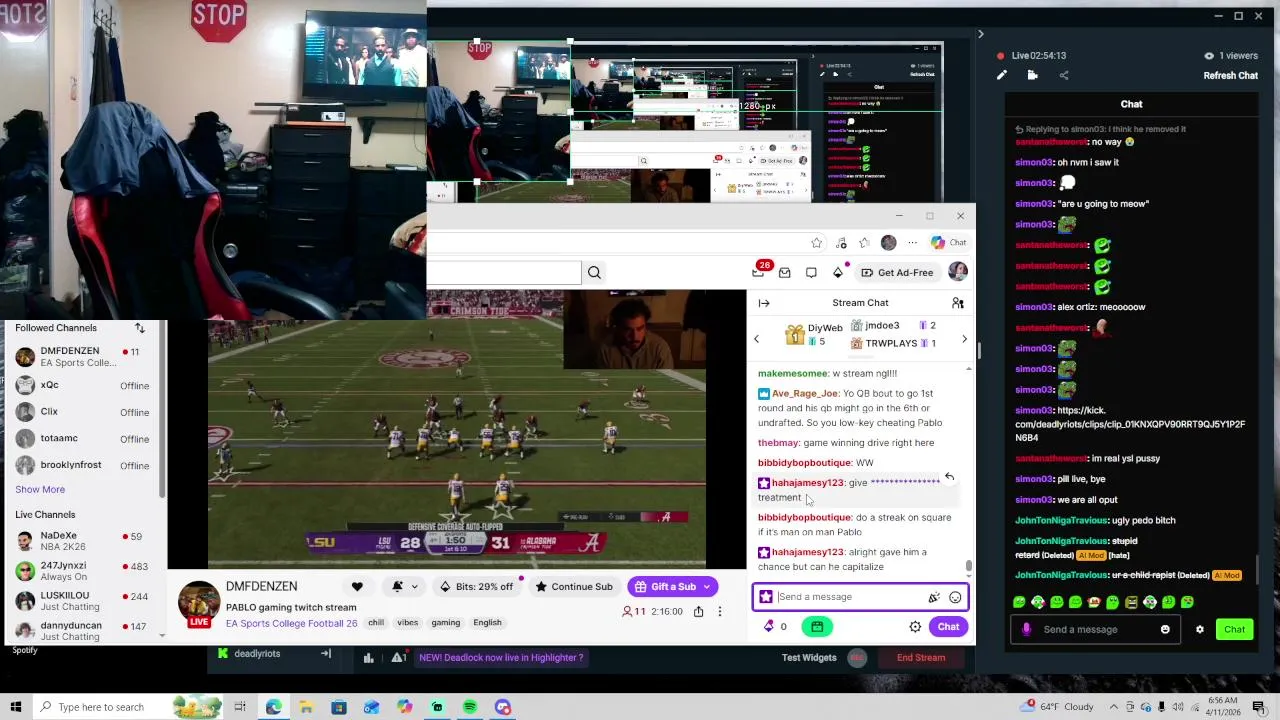Open EA Sports College Football 26 link

click(x=291, y=623)
